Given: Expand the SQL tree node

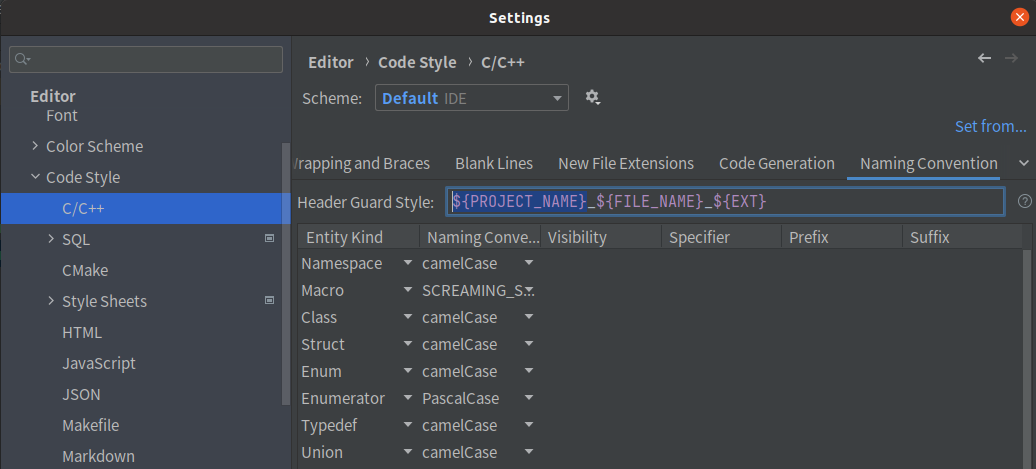Looking at the screenshot, I should [52, 239].
